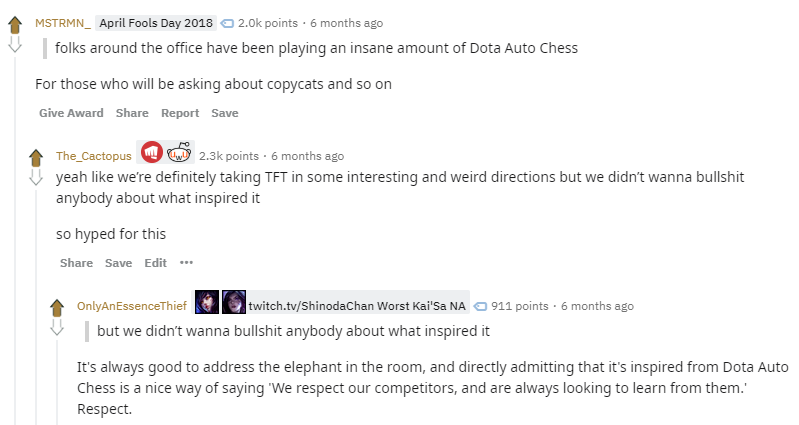
Task: Downvote OnlyAnEssenceThief's comment
Action: (57, 327)
